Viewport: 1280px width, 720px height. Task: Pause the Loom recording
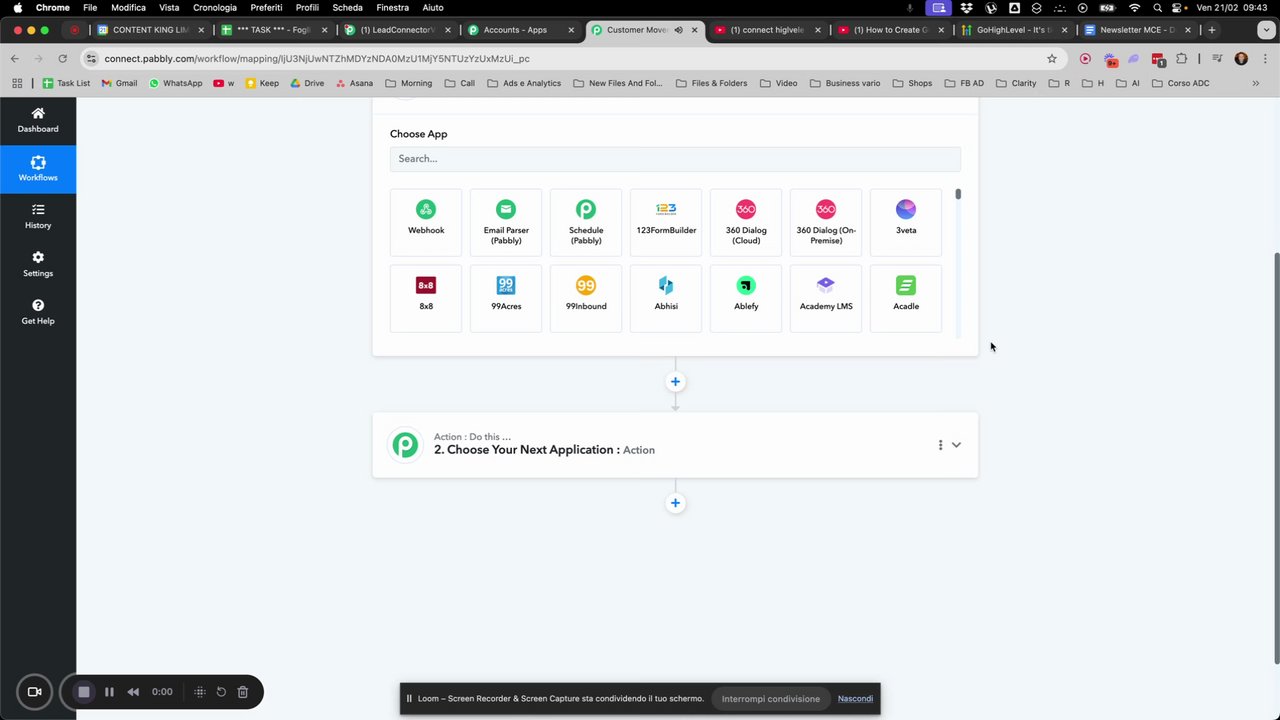pyautogui.click(x=109, y=692)
